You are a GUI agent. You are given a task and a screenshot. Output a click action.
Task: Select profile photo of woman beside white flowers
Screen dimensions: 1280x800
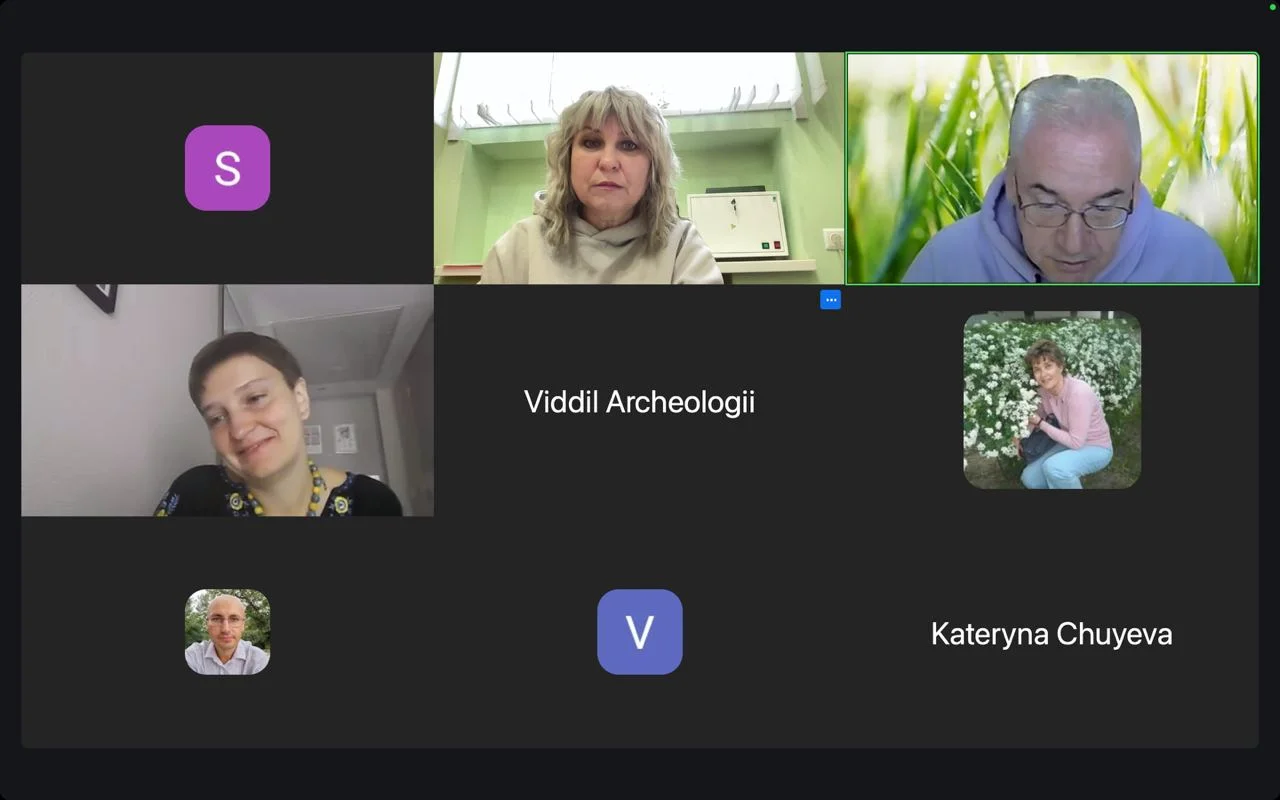pyautogui.click(x=1052, y=400)
